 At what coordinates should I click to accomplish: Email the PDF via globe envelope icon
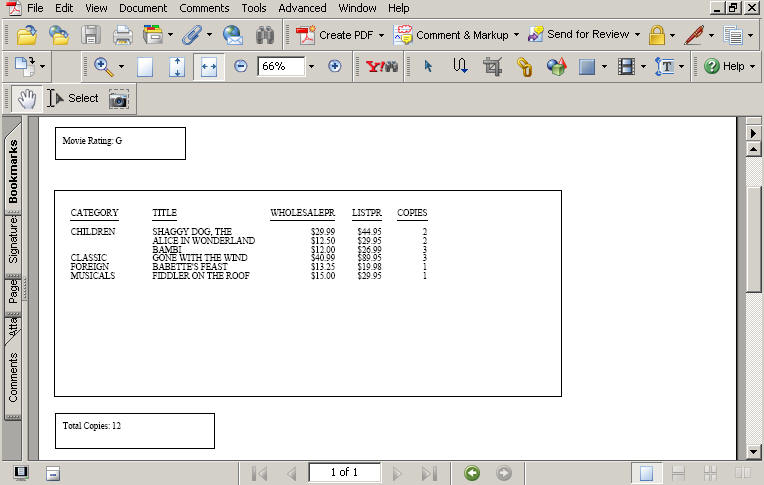coord(233,35)
